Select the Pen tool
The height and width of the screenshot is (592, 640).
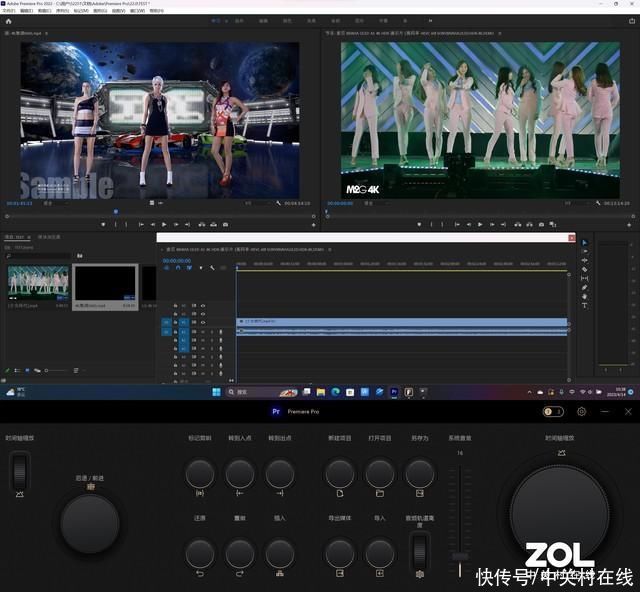[x=584, y=287]
